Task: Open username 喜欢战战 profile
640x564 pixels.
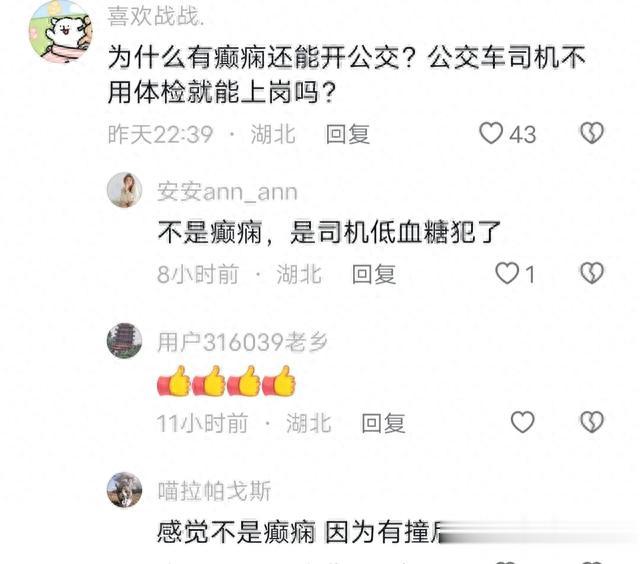Action: (156, 16)
